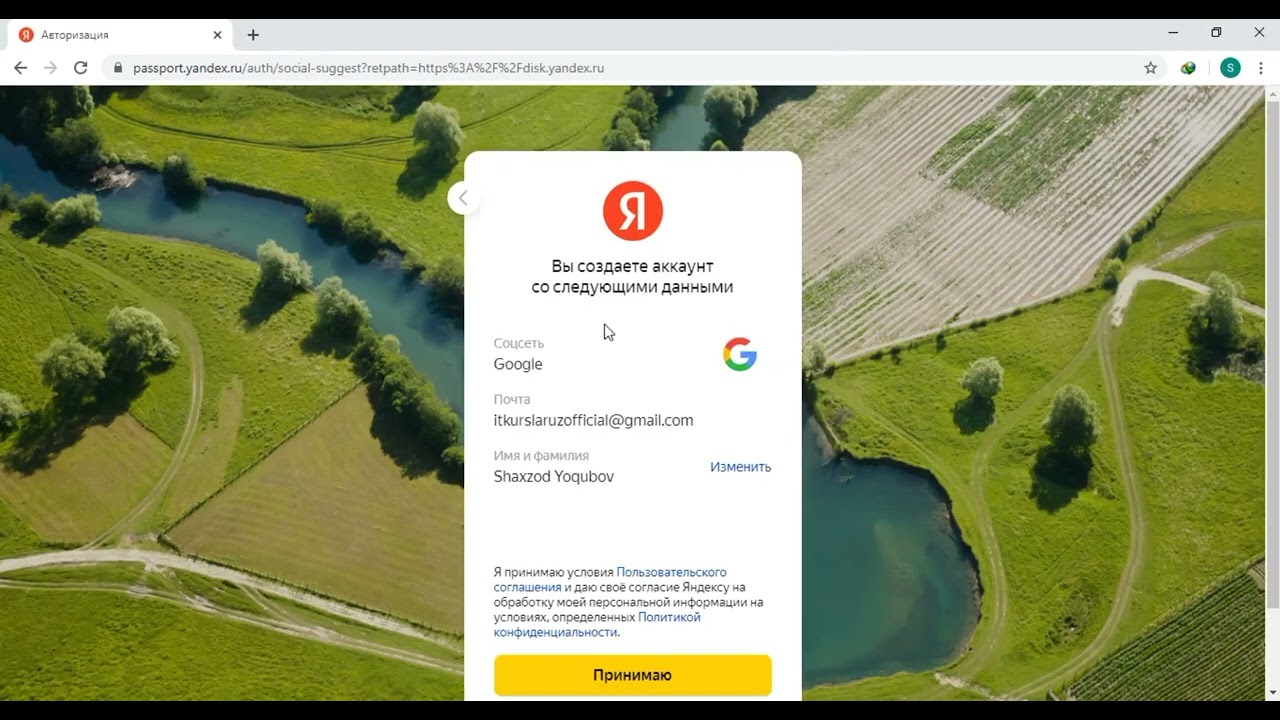This screenshot has width=1280, height=720.
Task: Click the Почта label
Action: pyautogui.click(x=512, y=399)
